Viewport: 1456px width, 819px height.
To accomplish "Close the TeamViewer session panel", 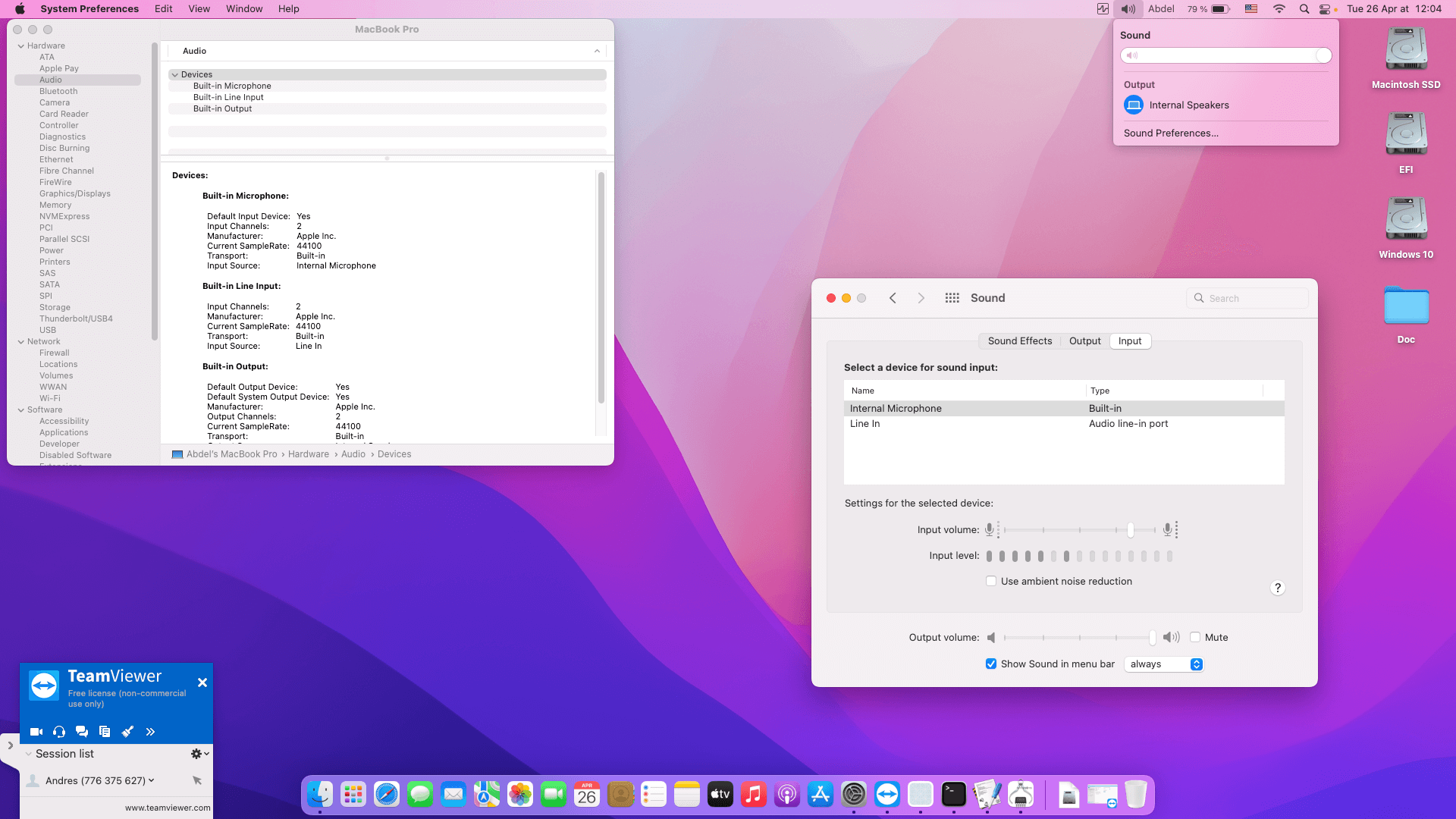I will point(202,682).
